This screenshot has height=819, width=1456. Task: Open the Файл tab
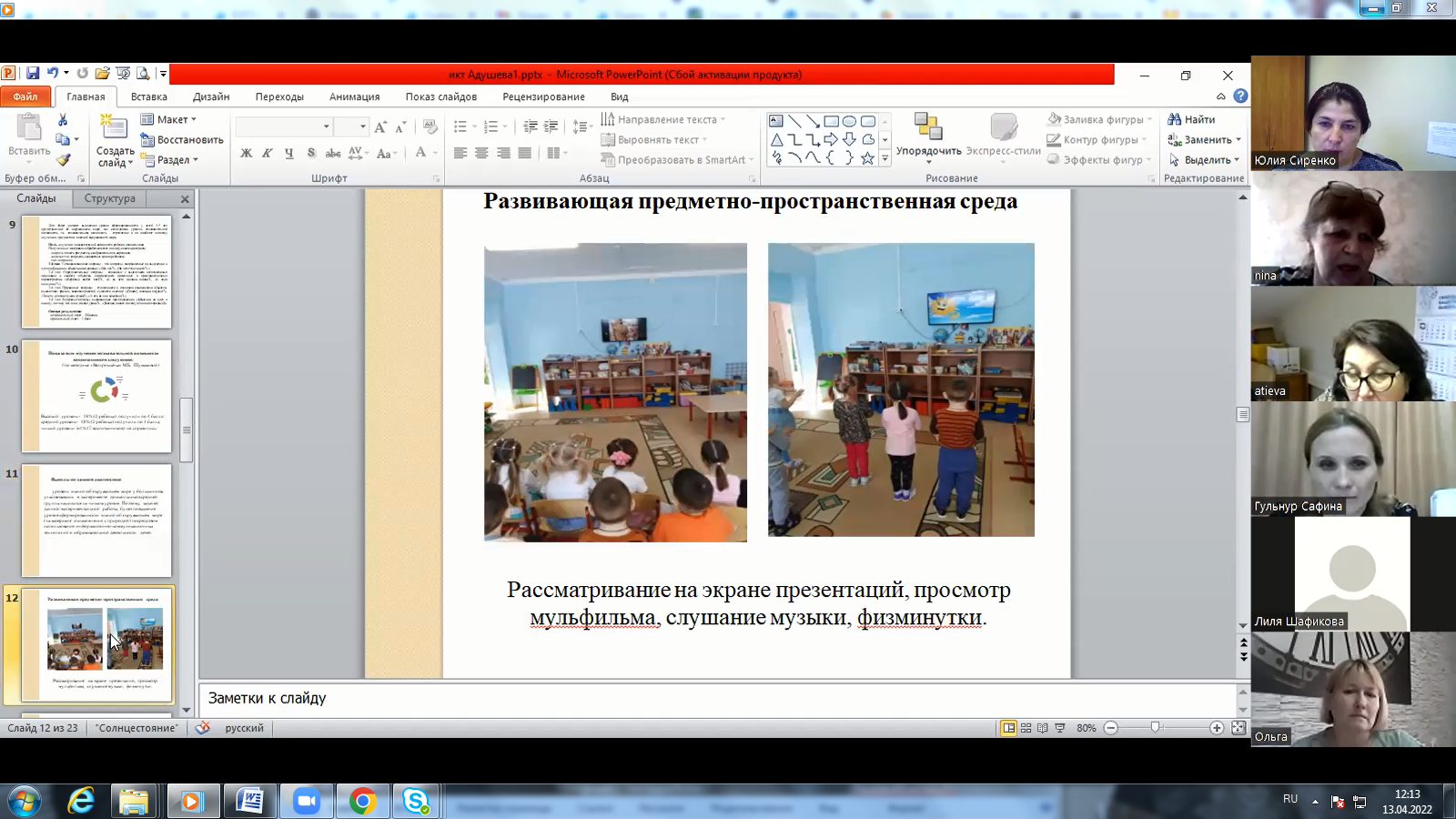(25, 96)
